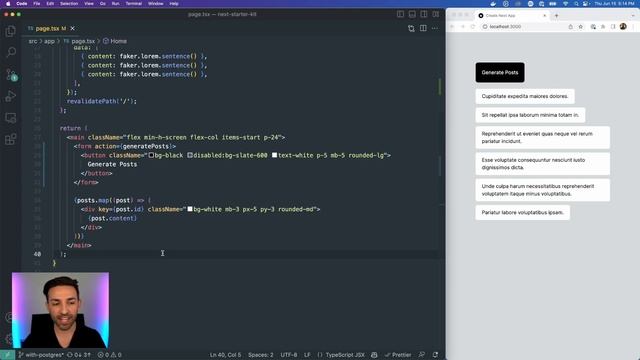Go back in the browser
Image resolution: width=640 pixels, height=360 pixels.
452,27
